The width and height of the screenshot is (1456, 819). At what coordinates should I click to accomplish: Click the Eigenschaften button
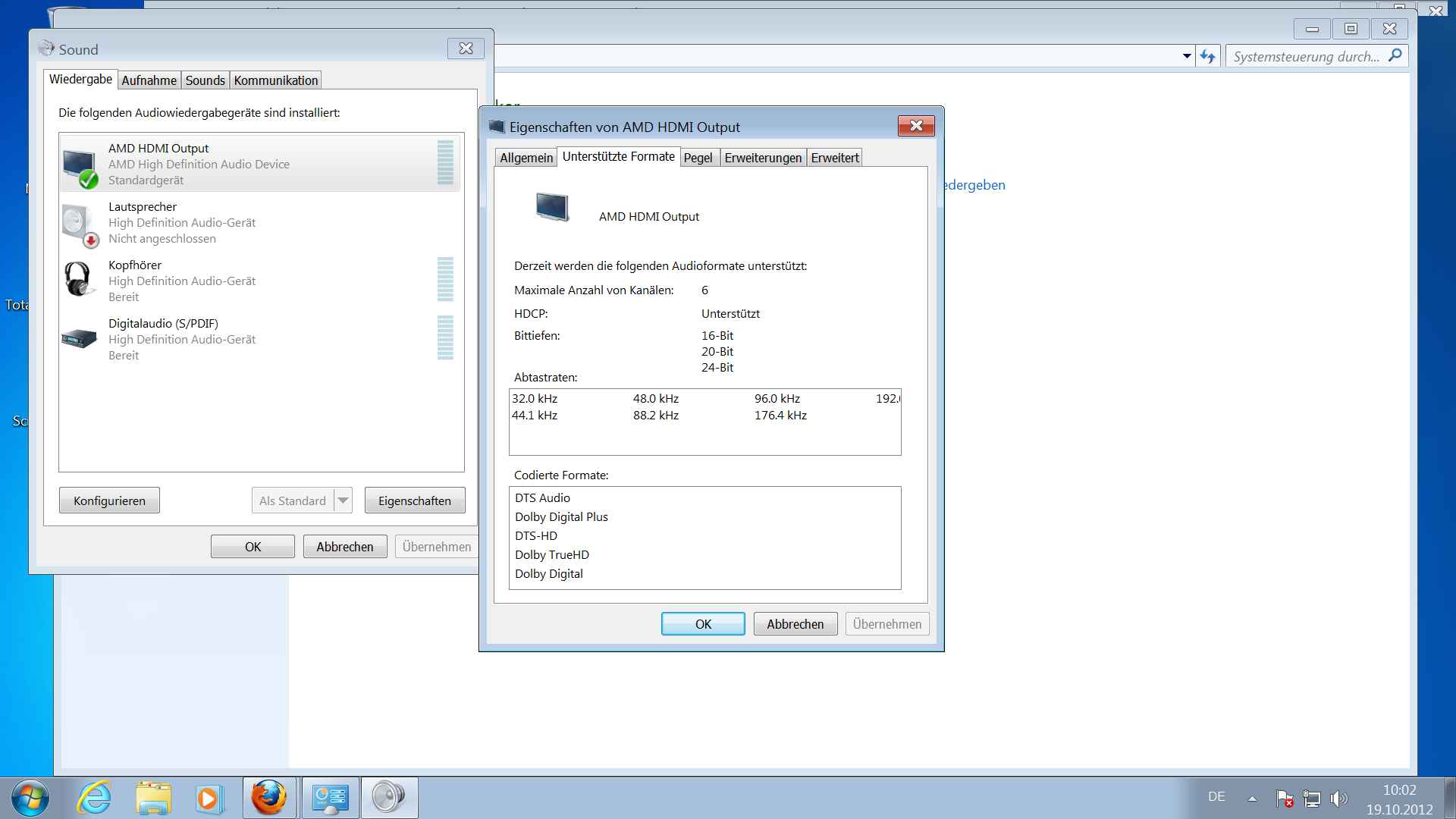(415, 500)
